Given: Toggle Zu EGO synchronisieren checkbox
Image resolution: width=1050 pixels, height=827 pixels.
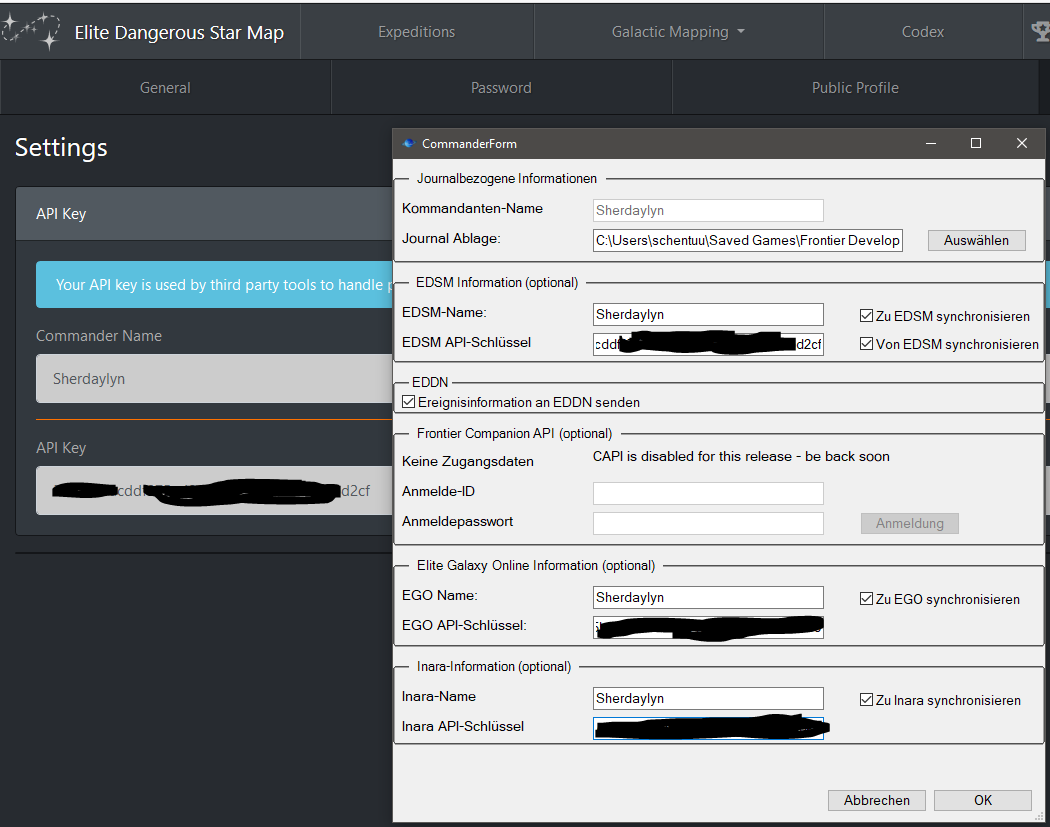Looking at the screenshot, I should 867,599.
